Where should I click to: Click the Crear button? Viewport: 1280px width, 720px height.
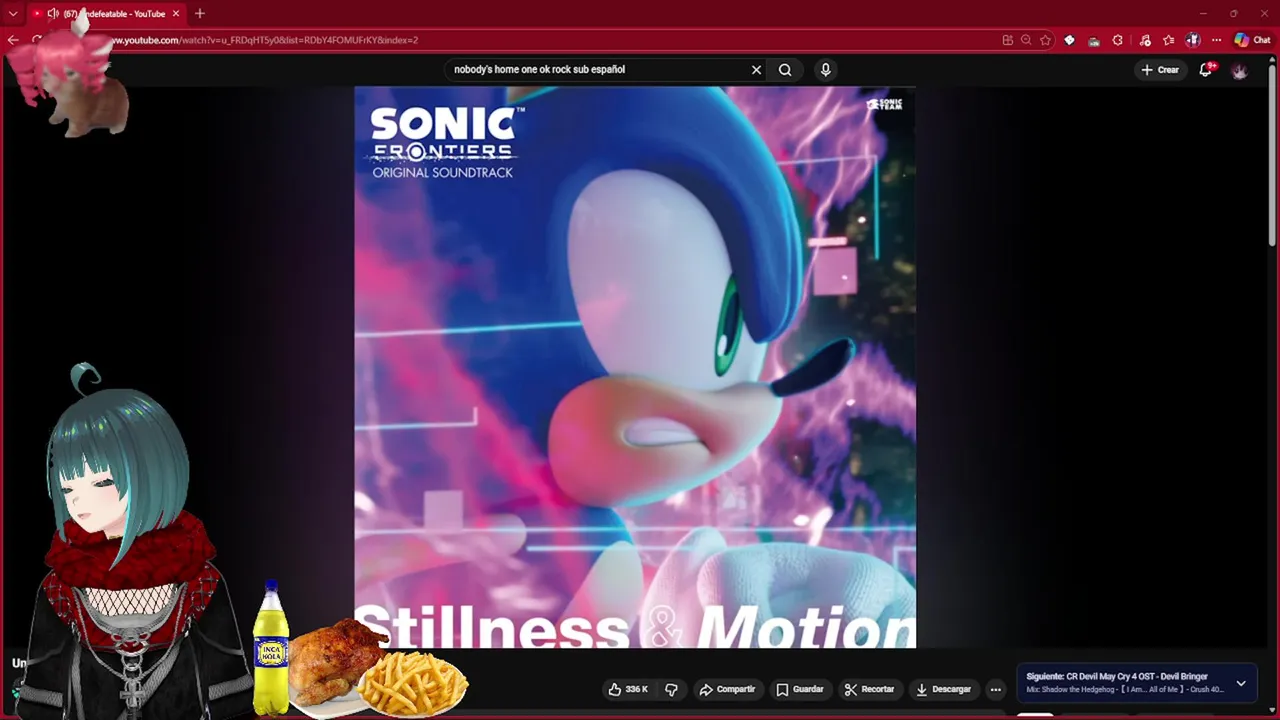1160,69
